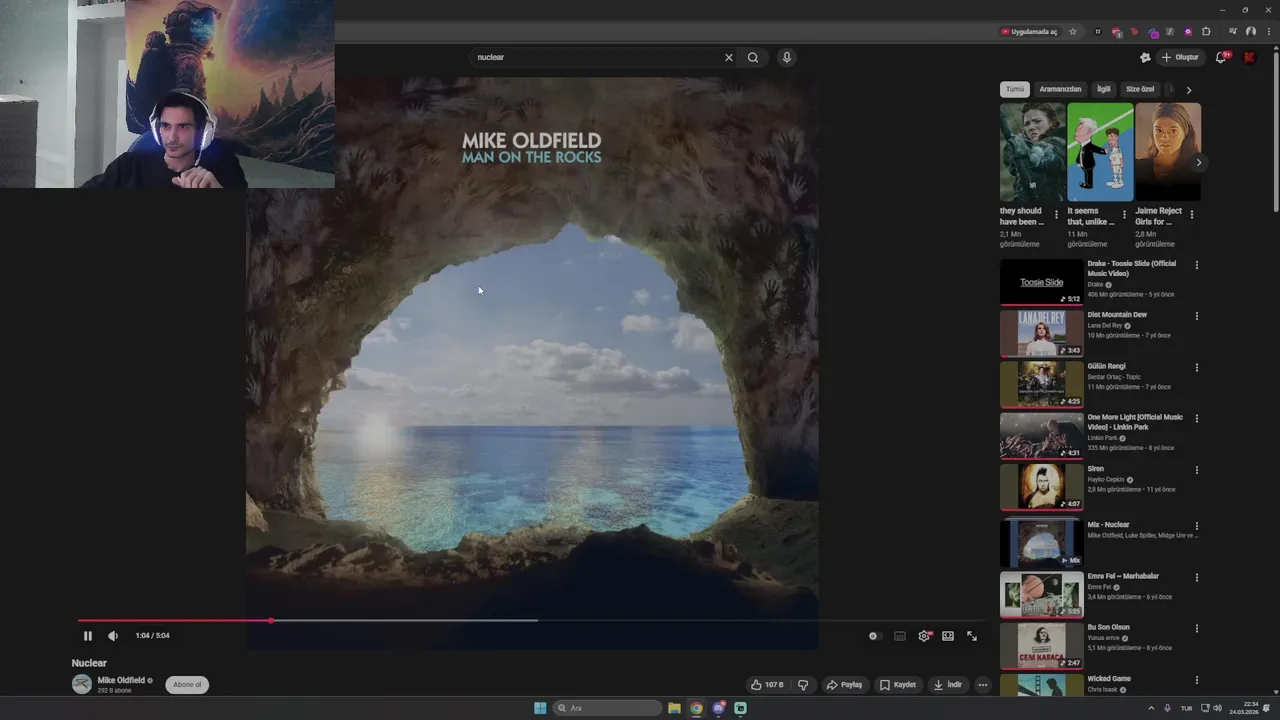This screenshot has width=1280, height=720.
Task: Open the player settings gear
Action: 924,636
